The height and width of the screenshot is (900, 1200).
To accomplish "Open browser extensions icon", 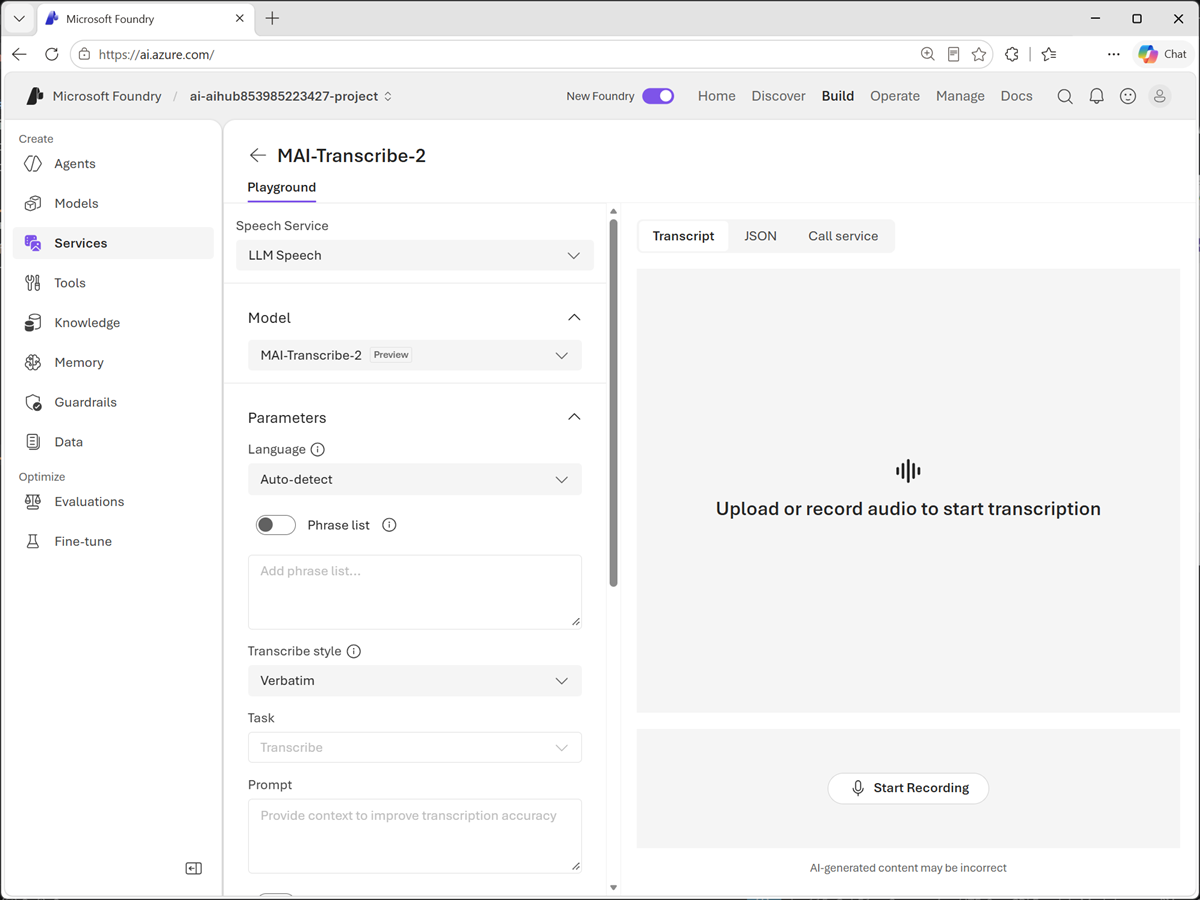I will (x=1012, y=54).
